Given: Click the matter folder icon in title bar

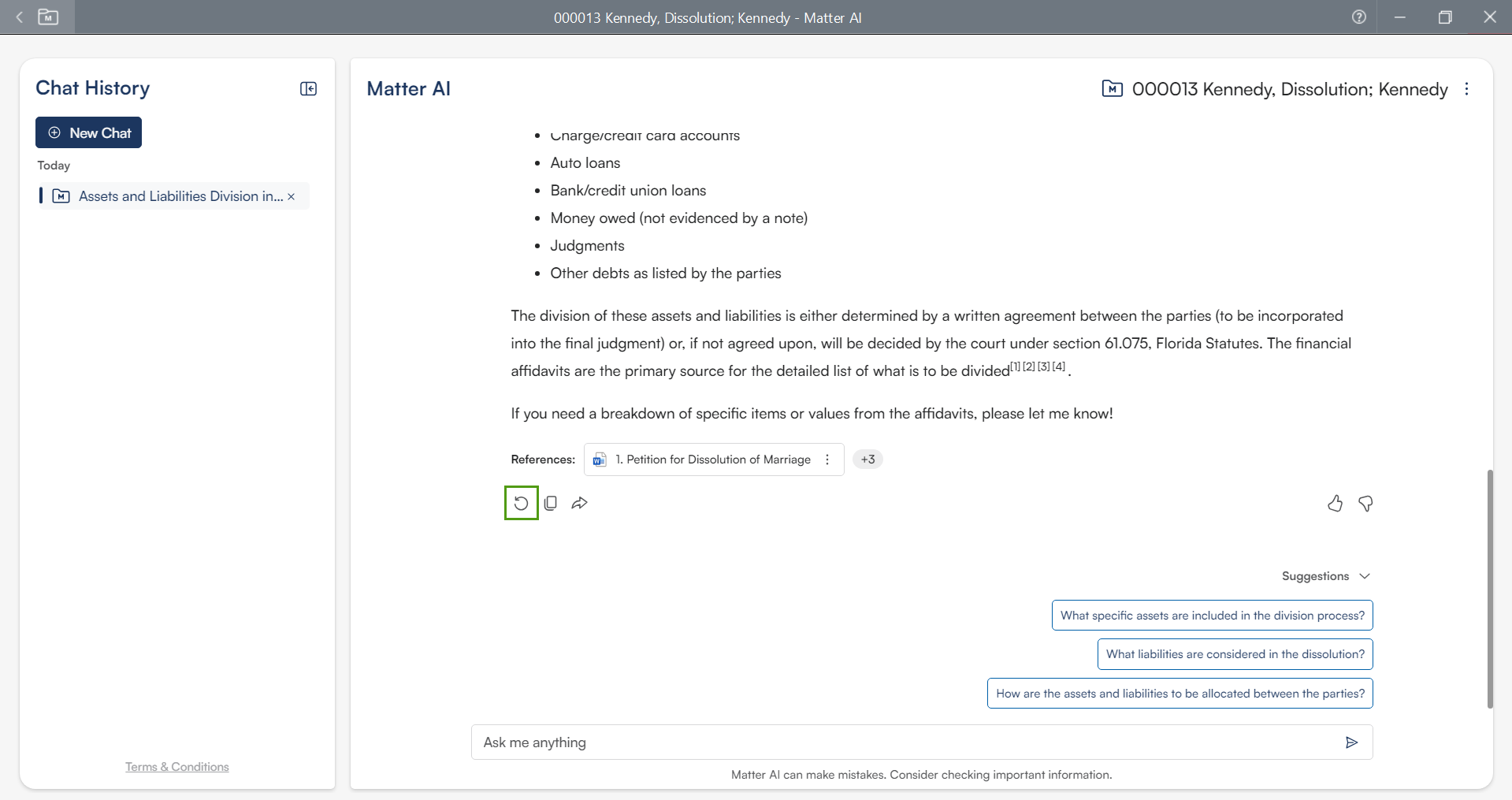Looking at the screenshot, I should (x=48, y=17).
